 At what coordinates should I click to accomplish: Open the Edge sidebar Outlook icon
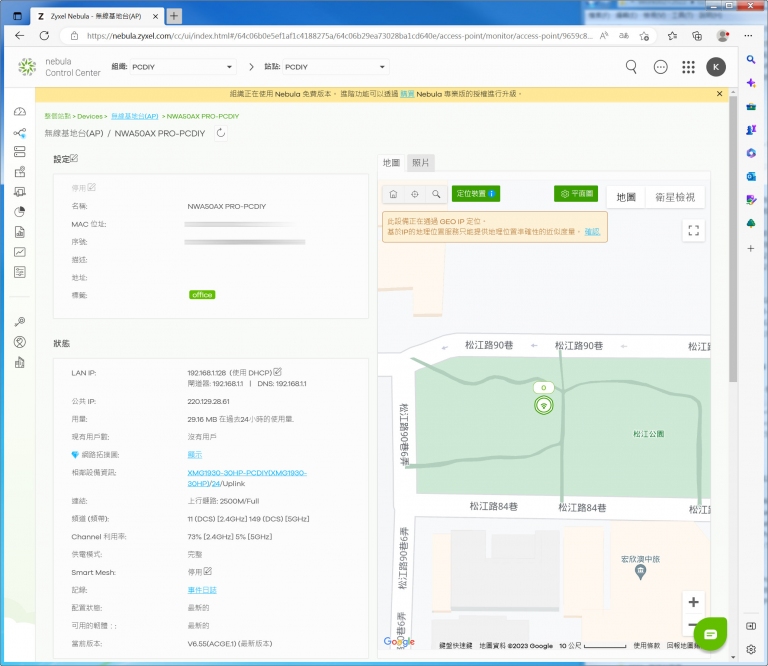(x=751, y=176)
